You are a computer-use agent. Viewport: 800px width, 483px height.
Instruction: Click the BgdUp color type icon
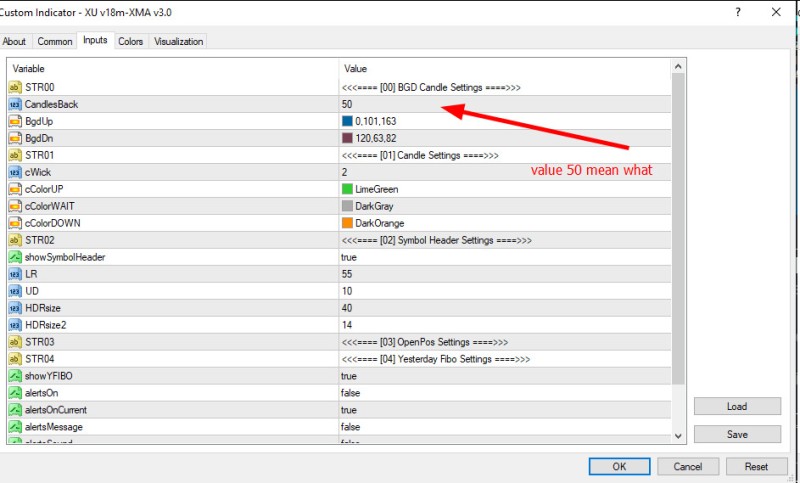pyautogui.click(x=15, y=121)
